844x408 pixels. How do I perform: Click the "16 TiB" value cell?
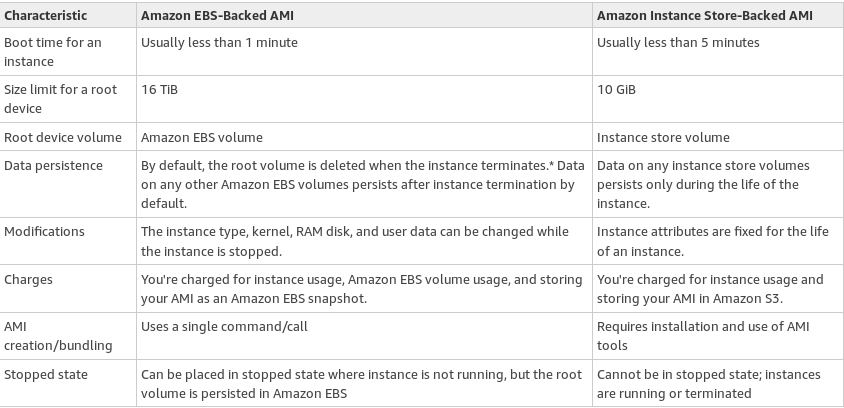160,89
